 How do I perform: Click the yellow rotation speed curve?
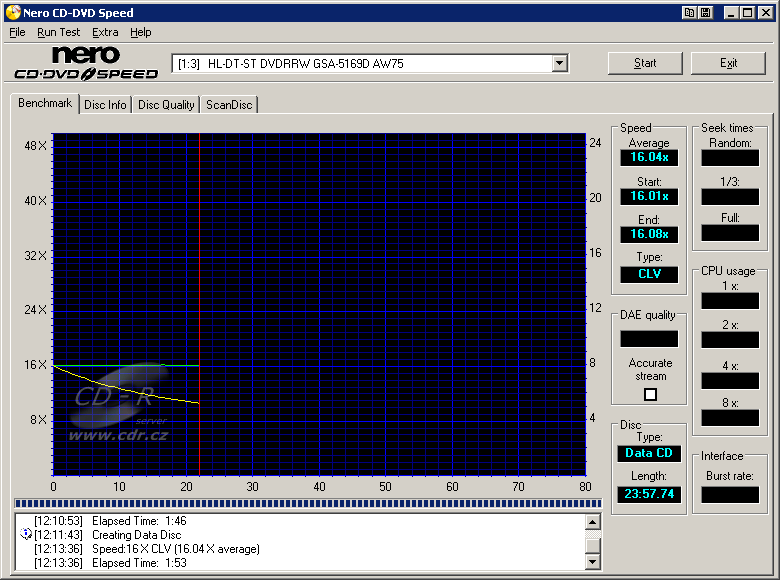(126, 388)
